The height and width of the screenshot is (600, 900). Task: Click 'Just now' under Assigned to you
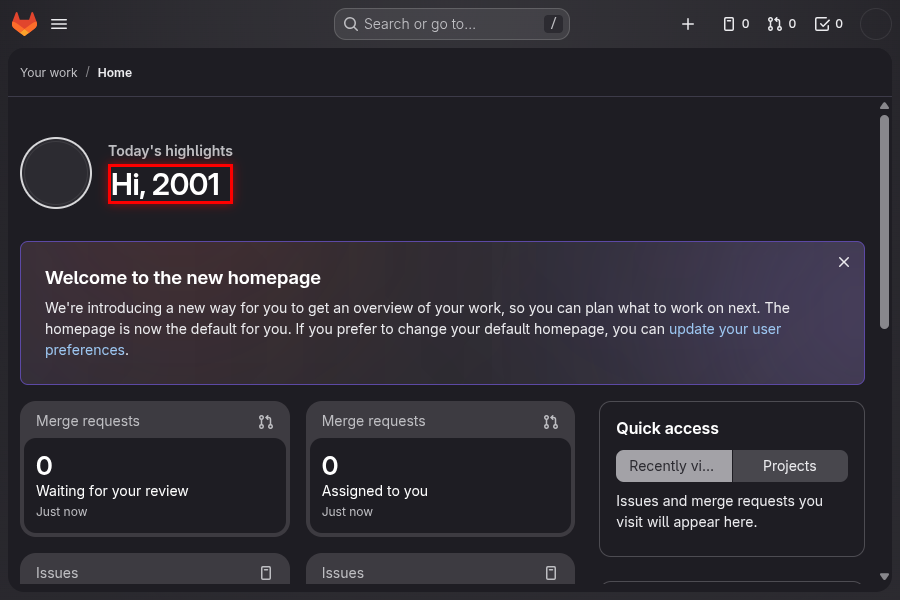pos(347,512)
